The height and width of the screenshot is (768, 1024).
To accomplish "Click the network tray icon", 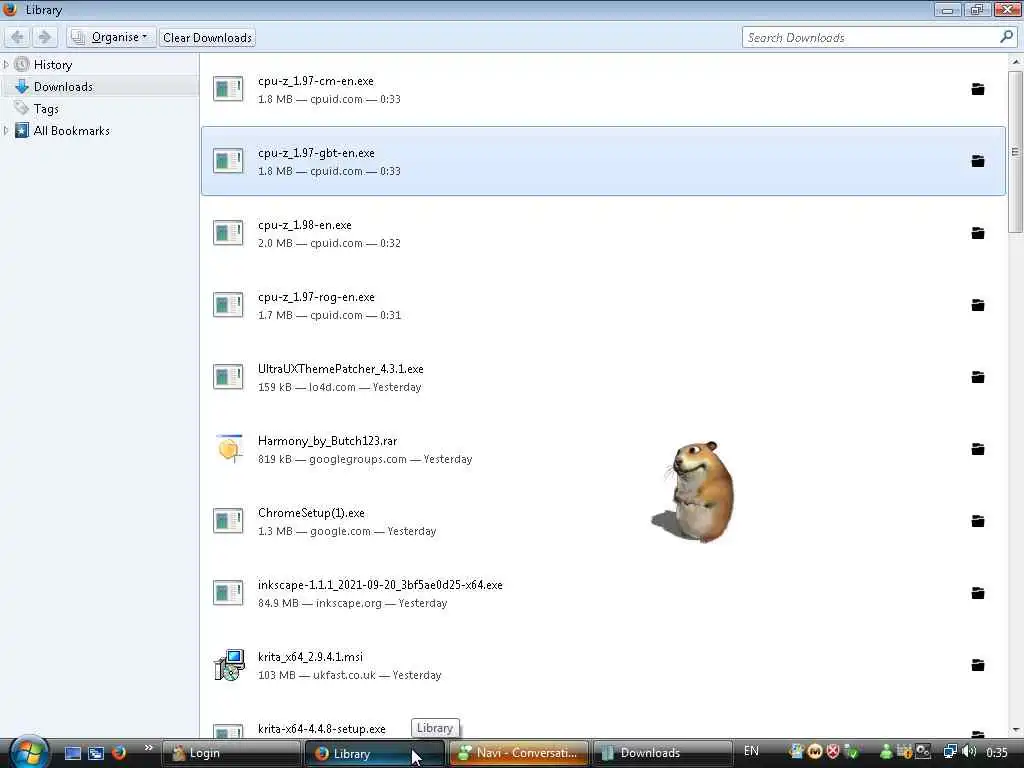I will point(951,752).
